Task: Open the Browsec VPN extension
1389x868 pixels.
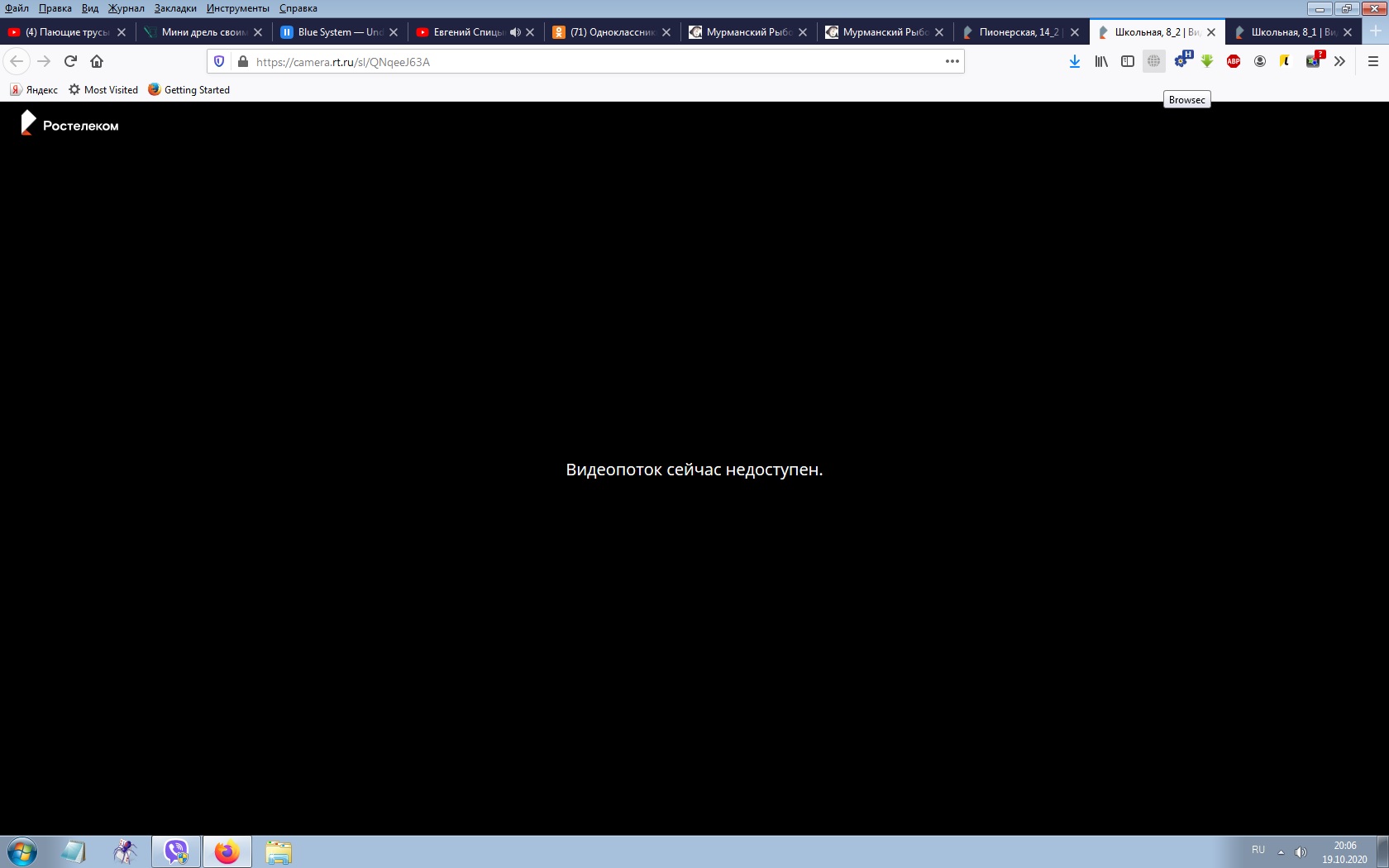Action: coord(1153,61)
